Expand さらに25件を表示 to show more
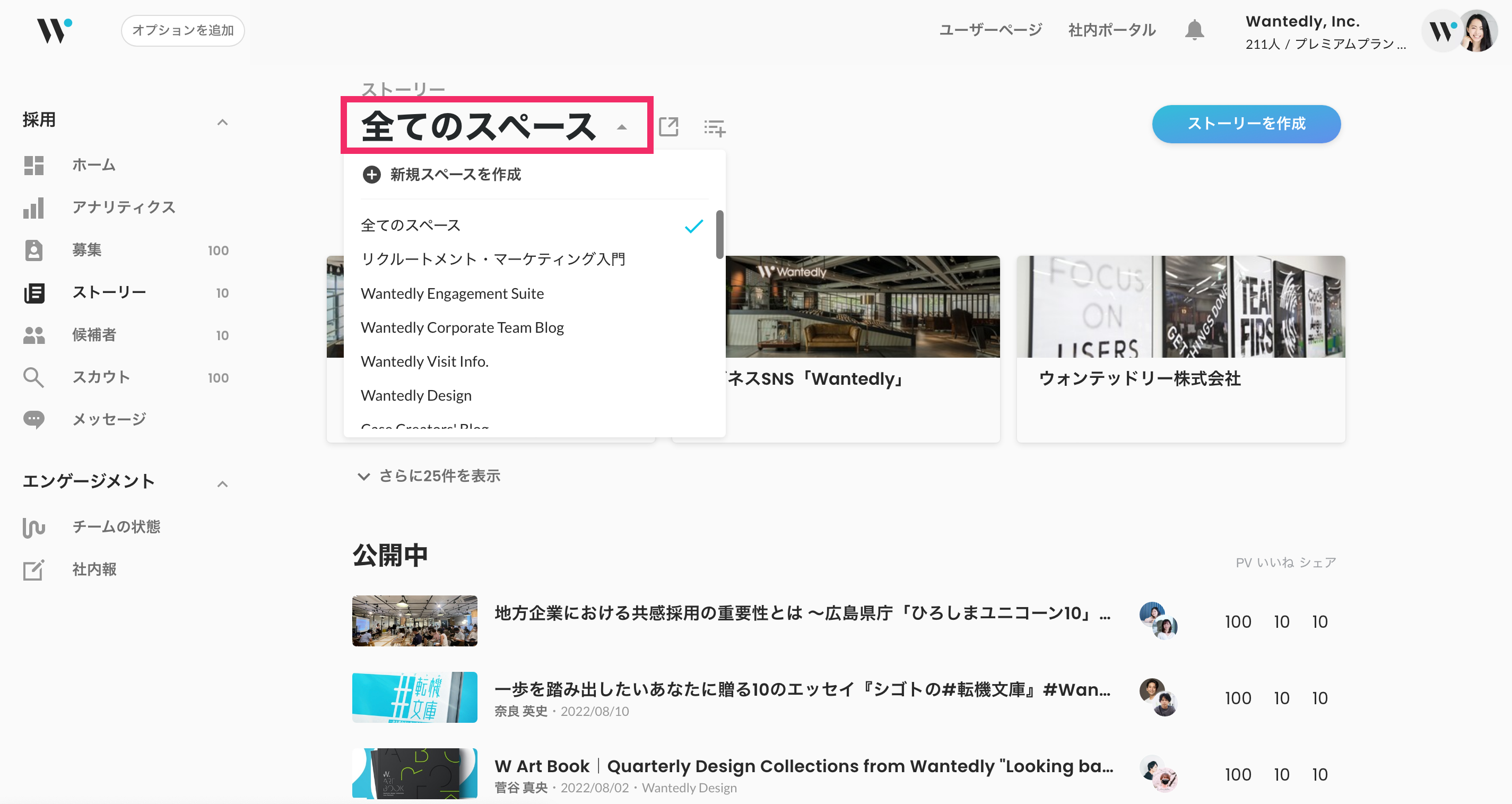 tap(430, 476)
